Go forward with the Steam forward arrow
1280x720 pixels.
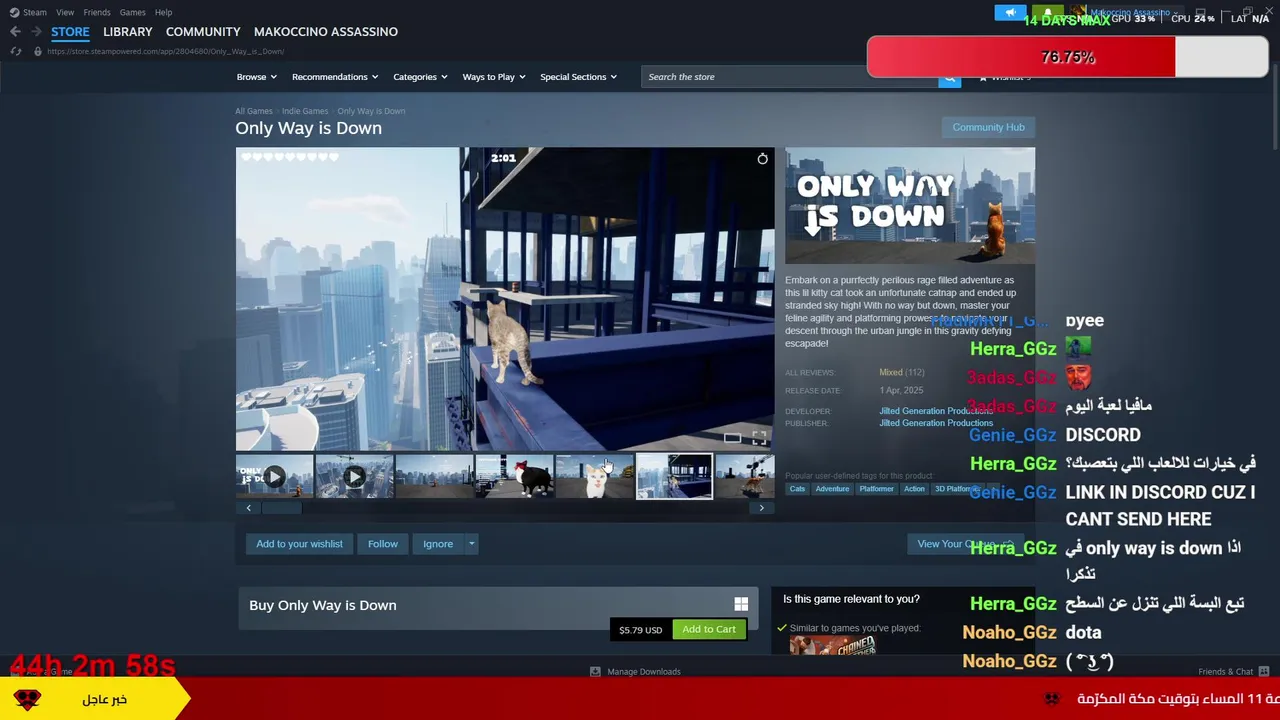coord(36,32)
